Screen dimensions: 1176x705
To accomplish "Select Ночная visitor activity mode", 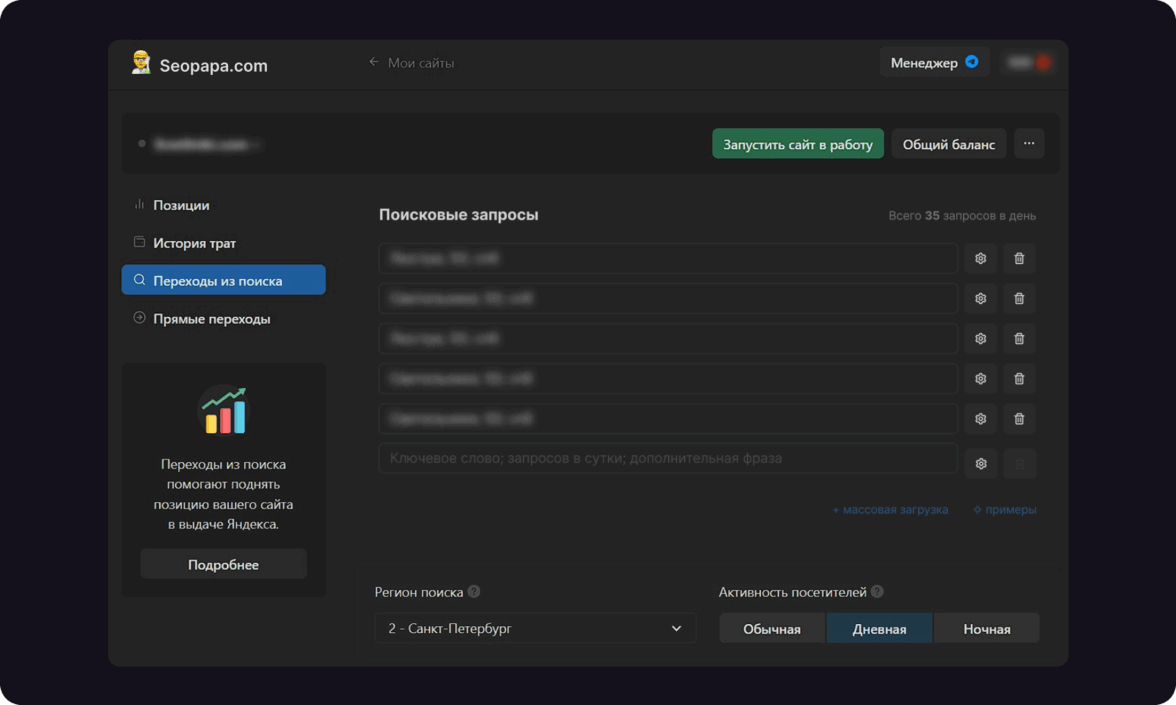I will point(986,629).
